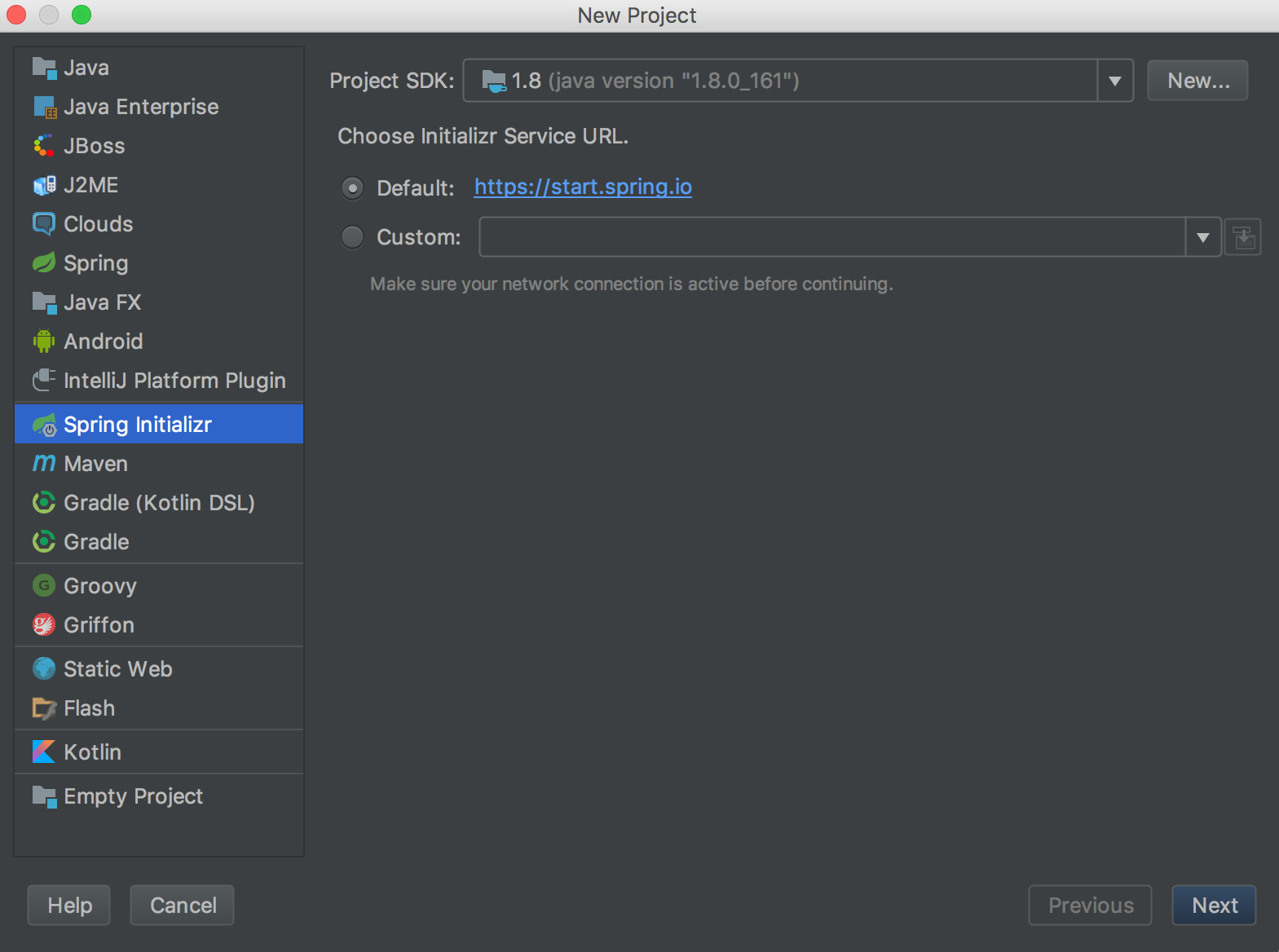The height and width of the screenshot is (952, 1279).
Task: Select the Default URL radio button
Action: (352, 188)
